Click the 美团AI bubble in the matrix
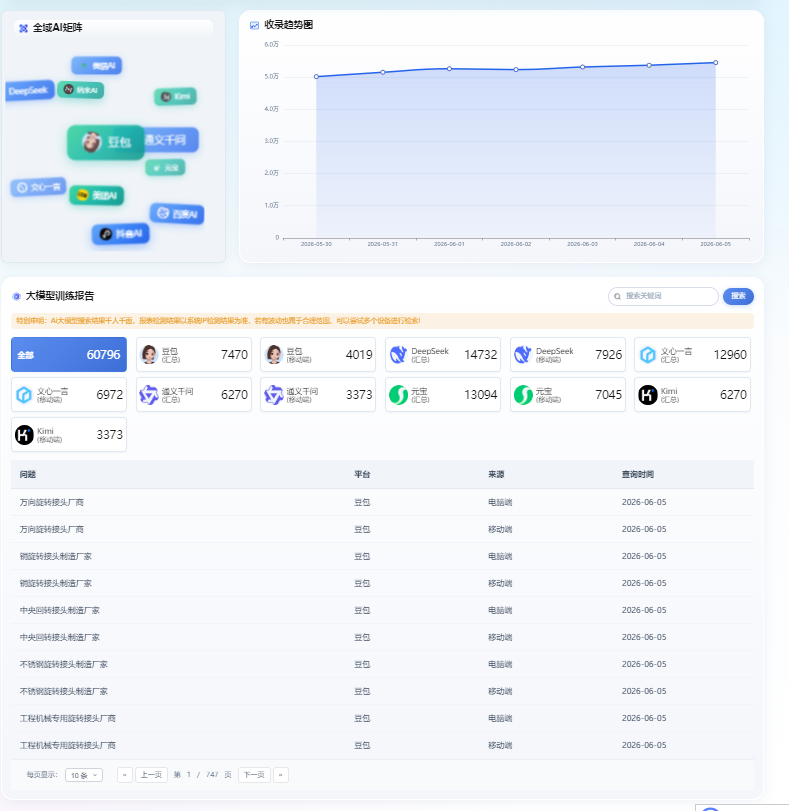Image resolution: width=789 pixels, height=811 pixels. (x=97, y=196)
